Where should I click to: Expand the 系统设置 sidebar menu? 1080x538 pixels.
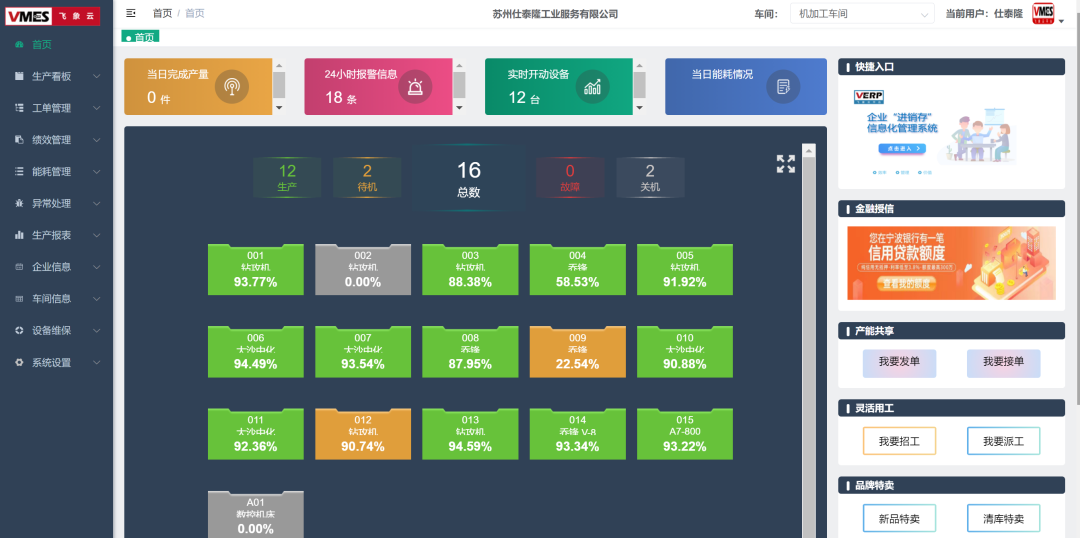[56, 362]
